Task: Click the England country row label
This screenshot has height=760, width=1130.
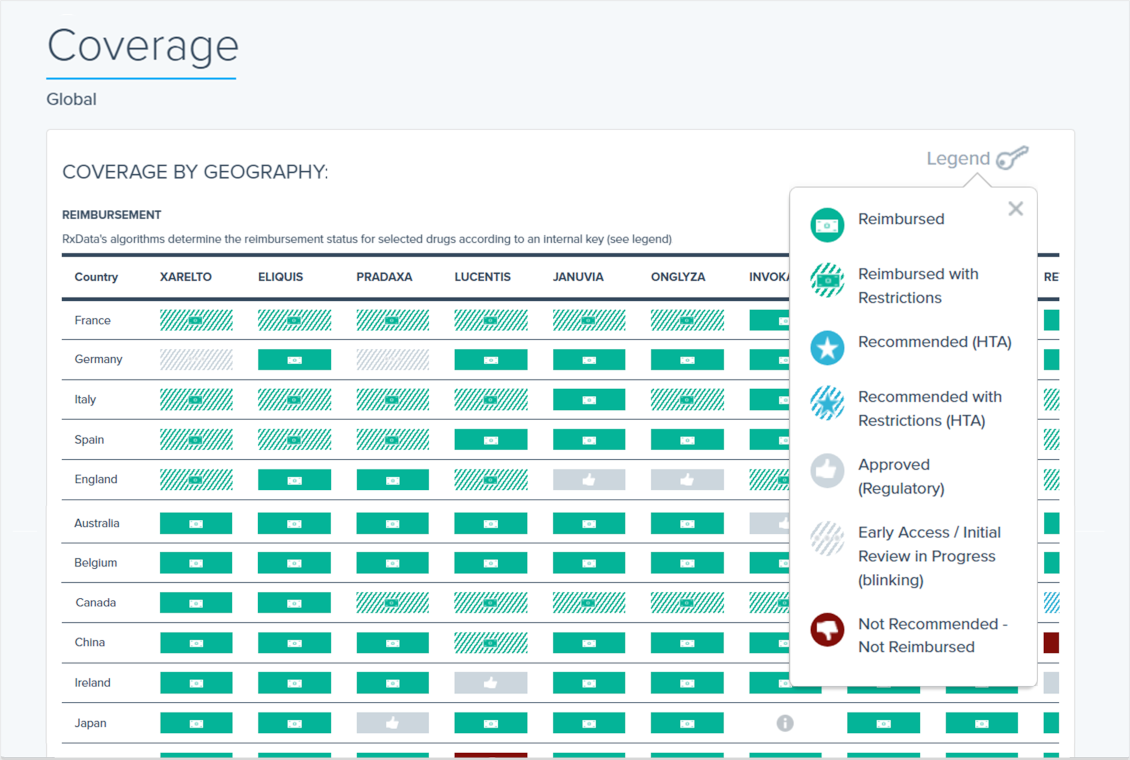Action: tap(96, 479)
